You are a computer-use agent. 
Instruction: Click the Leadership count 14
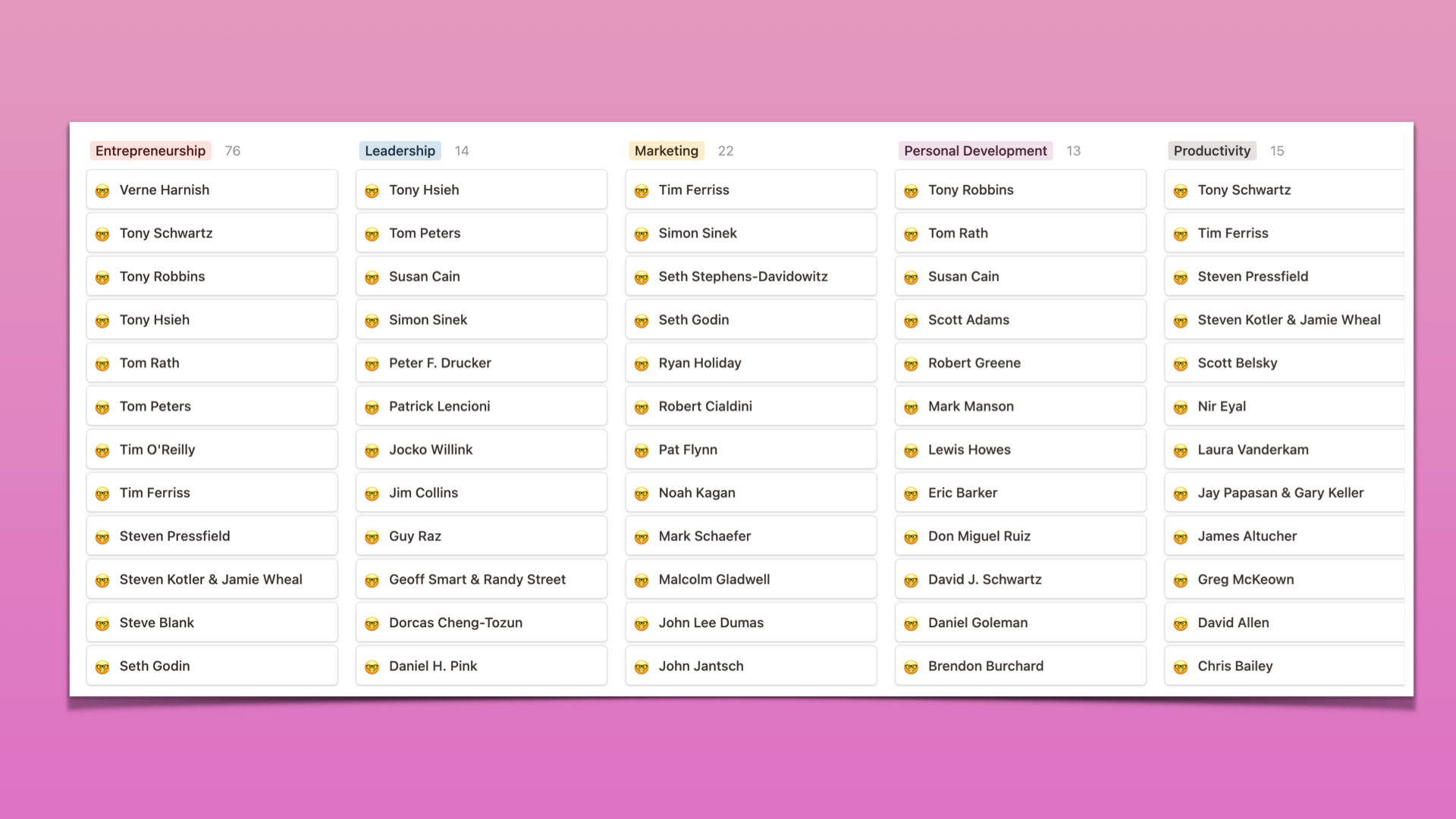pos(462,151)
